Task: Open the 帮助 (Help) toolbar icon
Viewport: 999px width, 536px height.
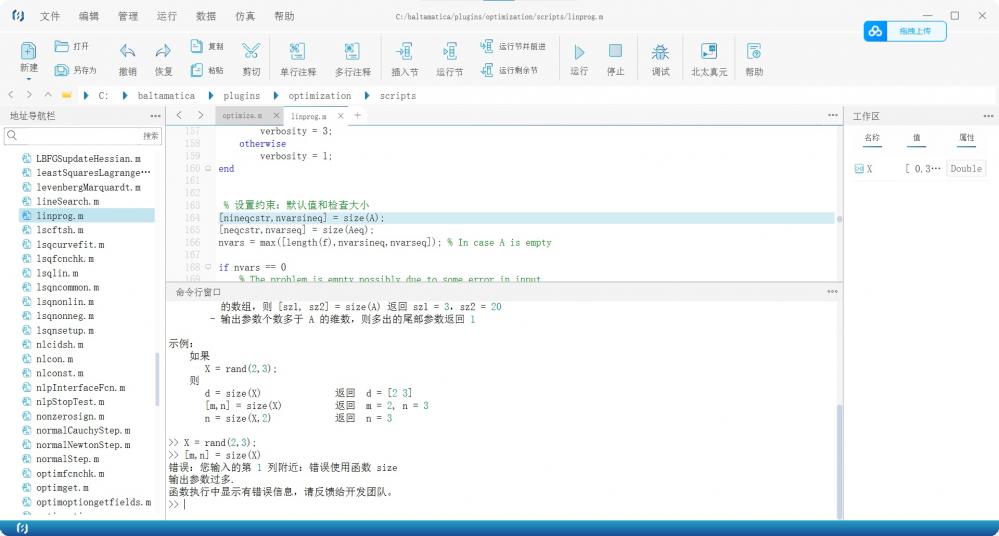Action: [x=754, y=51]
